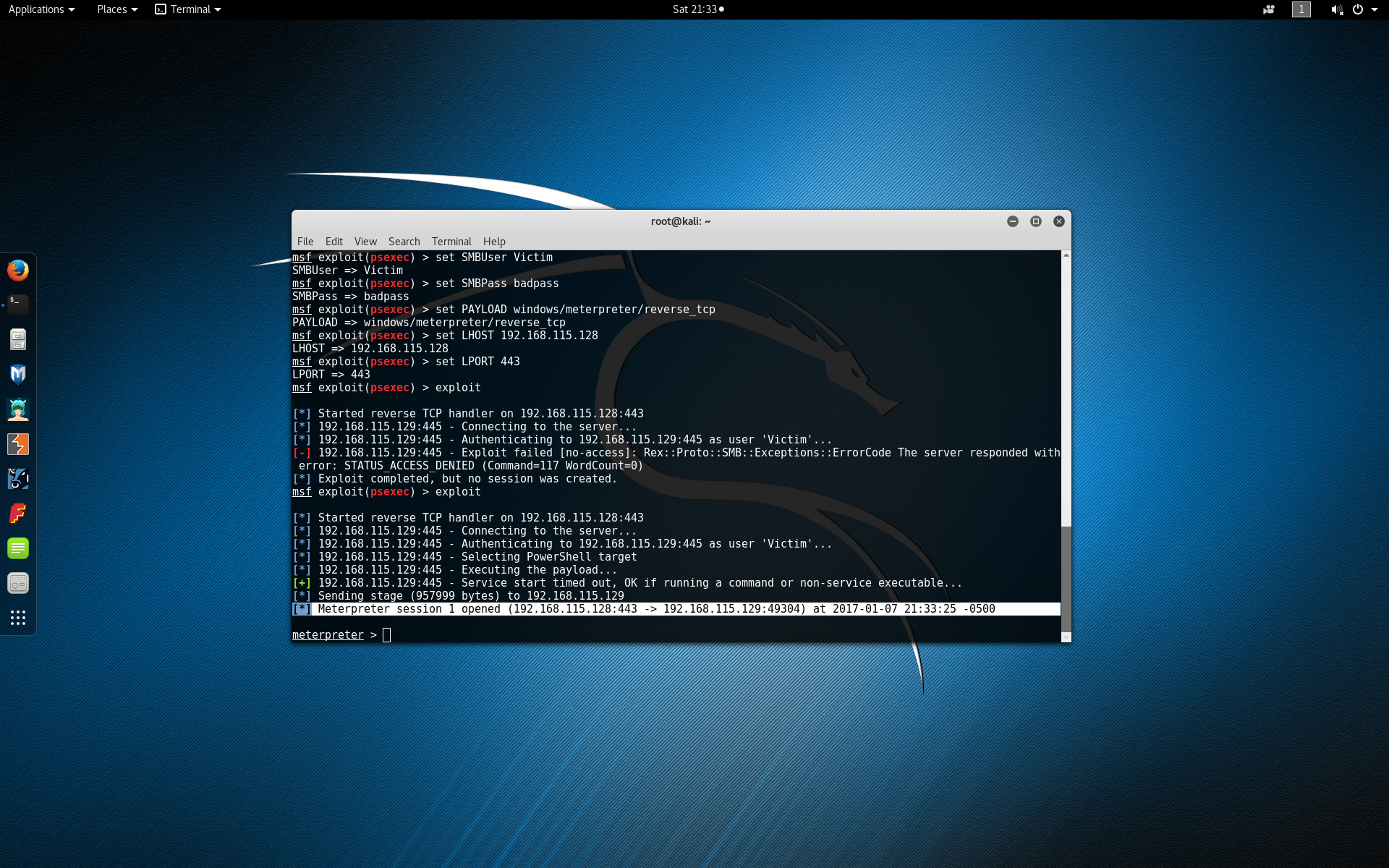Viewport: 1389px width, 868px height.
Task: Click 'Exploit completed, but no session was created' line
Action: 455,479
